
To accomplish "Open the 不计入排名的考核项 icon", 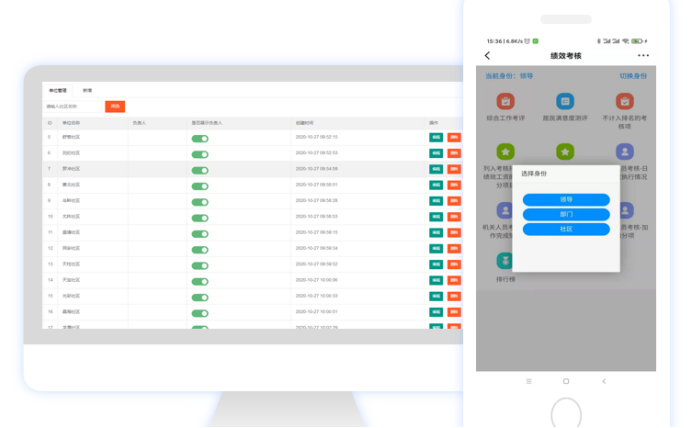I will (624, 101).
